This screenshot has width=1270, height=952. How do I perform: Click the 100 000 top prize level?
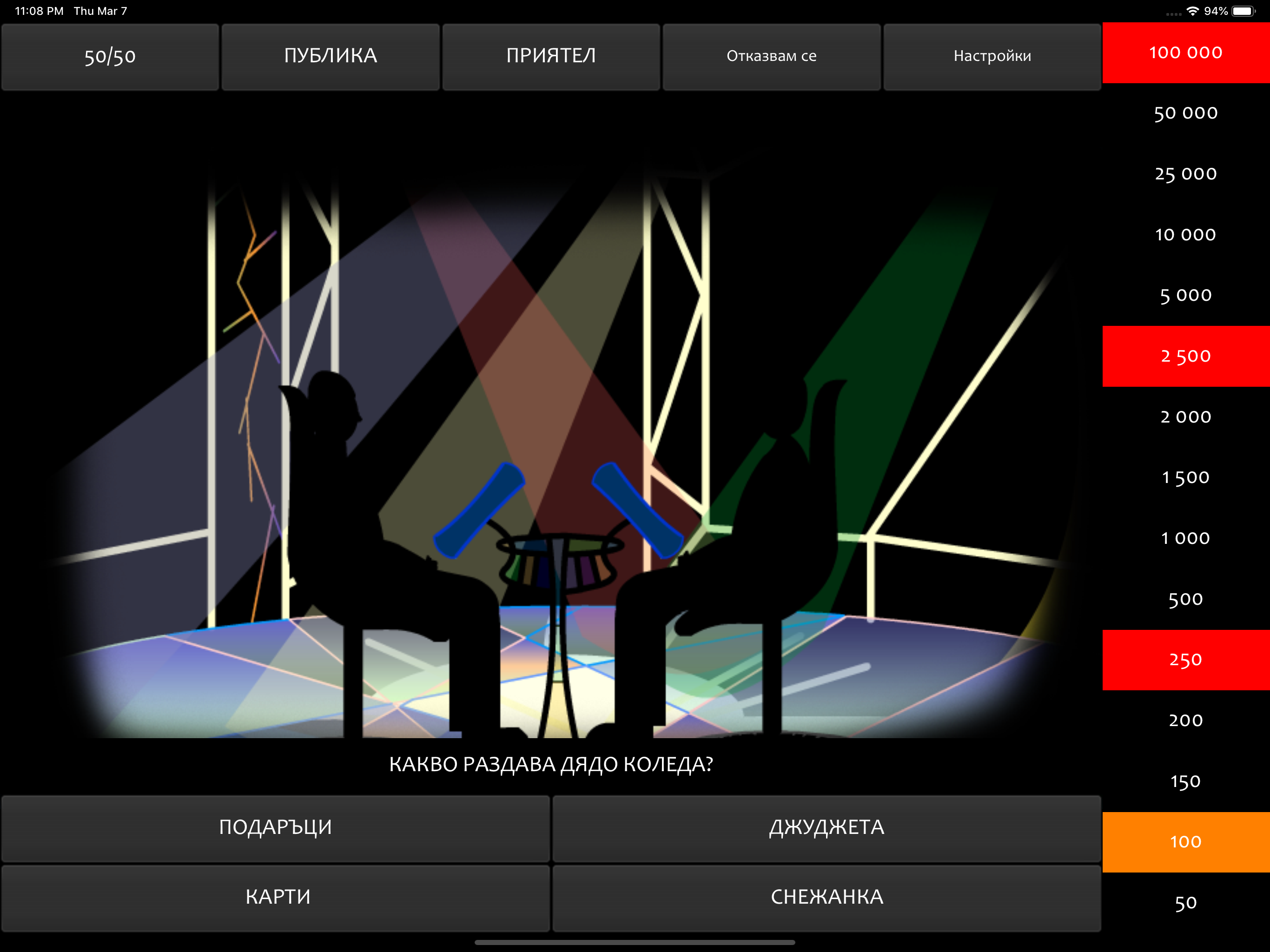pos(1186,53)
